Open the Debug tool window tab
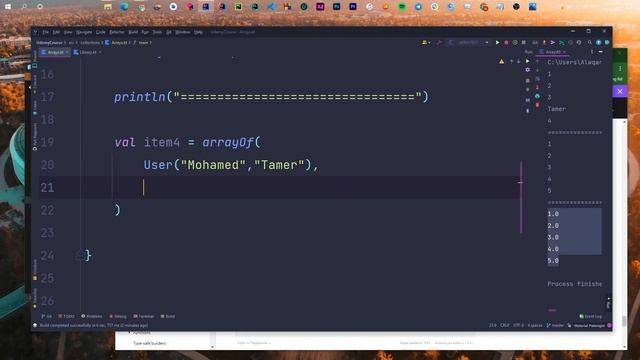The height and width of the screenshot is (360, 640). (x=118, y=316)
